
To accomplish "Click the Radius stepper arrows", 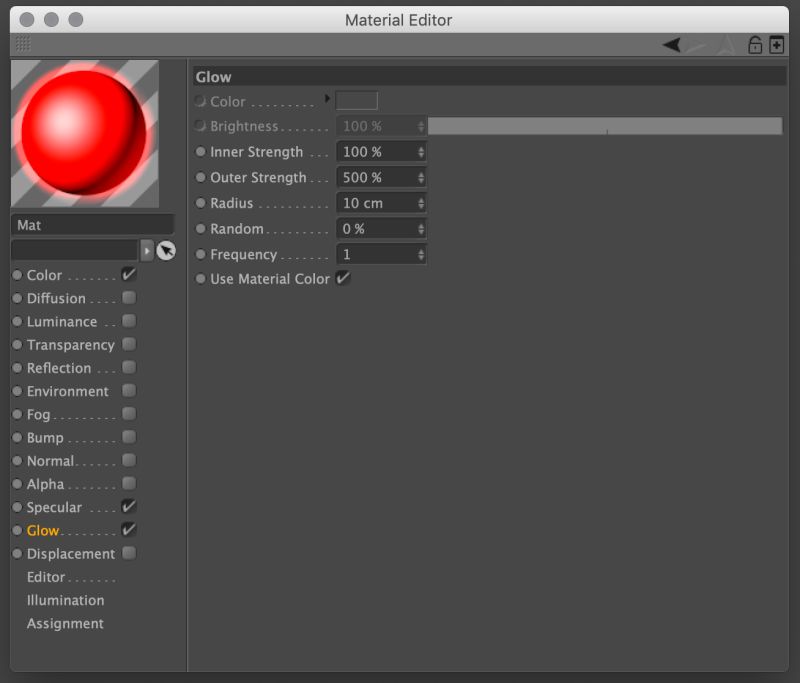I will [x=420, y=203].
